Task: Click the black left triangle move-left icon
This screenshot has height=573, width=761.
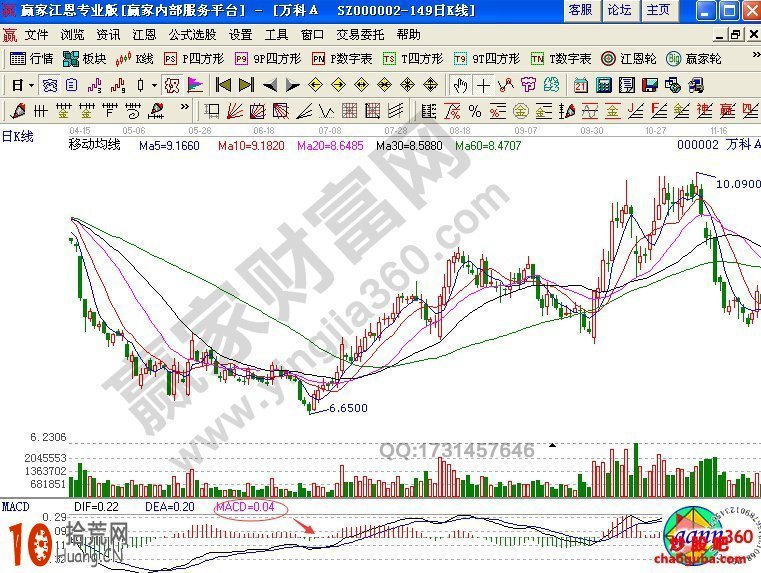Action: [x=270, y=86]
